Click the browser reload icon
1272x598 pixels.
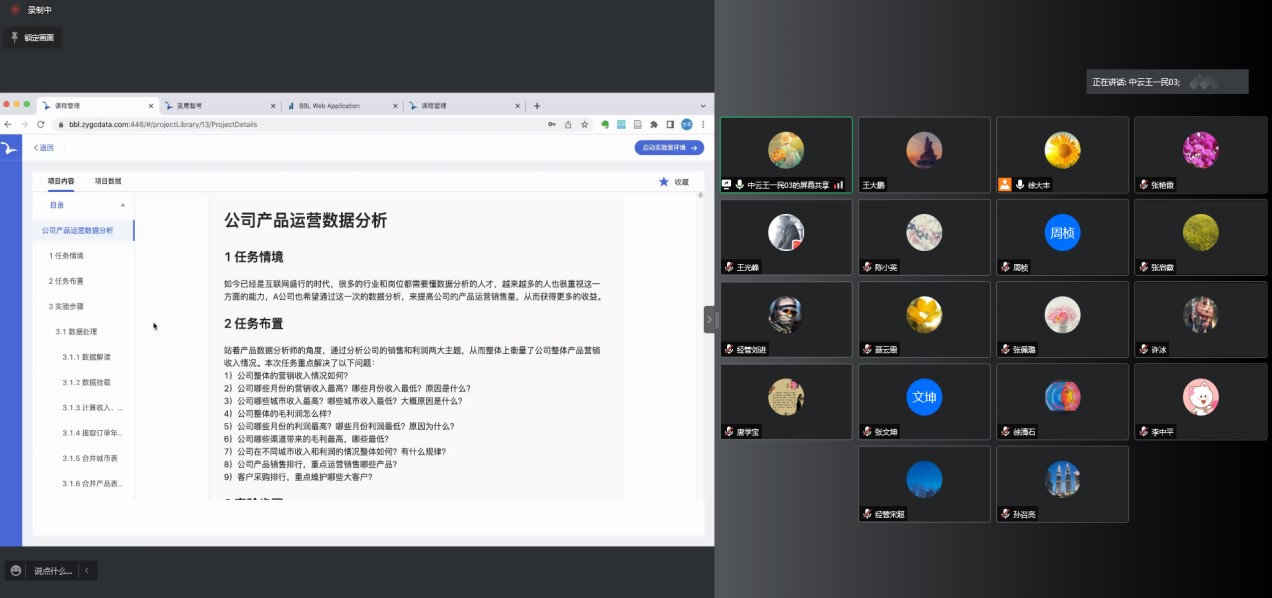tap(41, 124)
